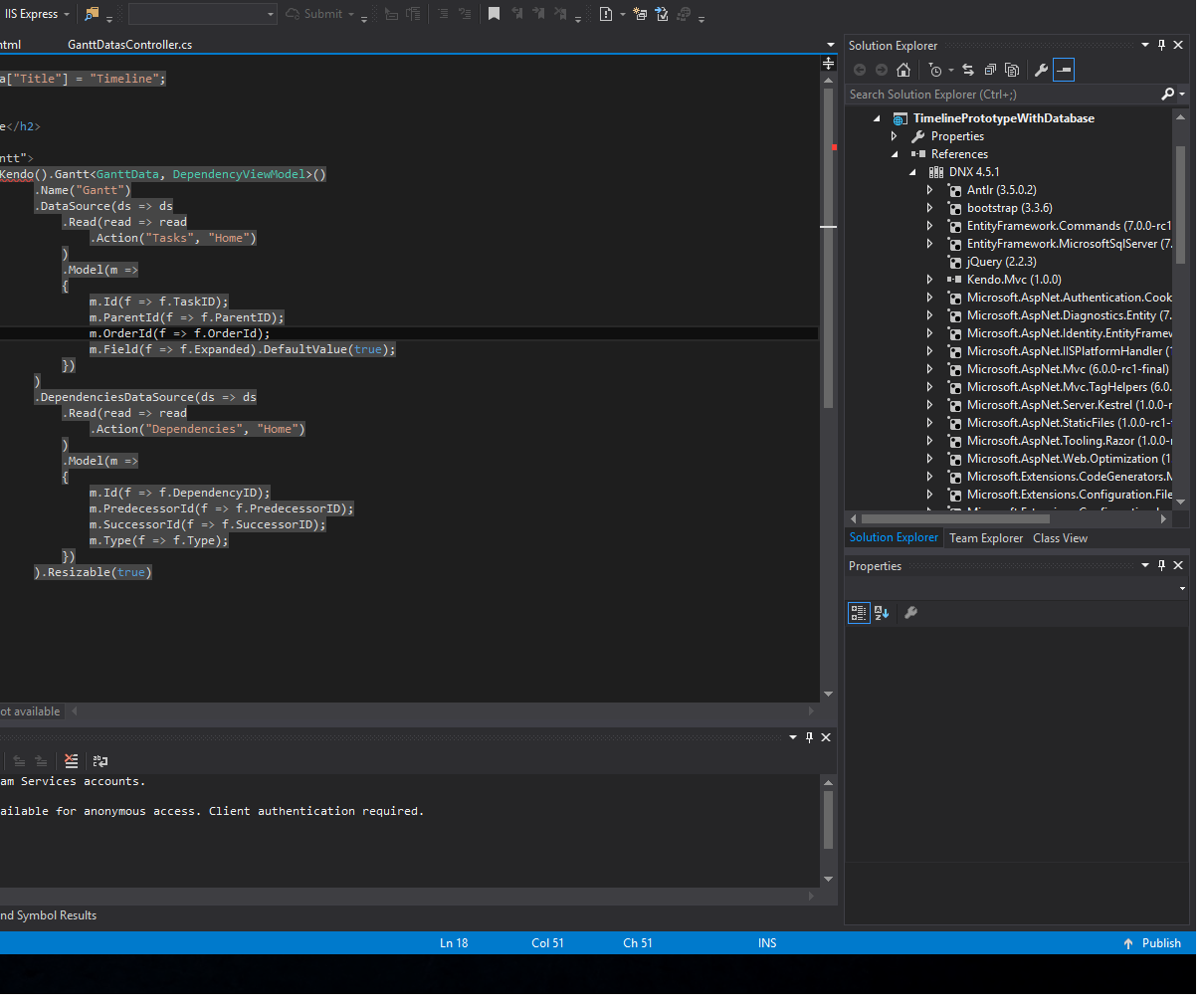Click Sync with Active Document icon
1204x1007 pixels.
pos(968,70)
